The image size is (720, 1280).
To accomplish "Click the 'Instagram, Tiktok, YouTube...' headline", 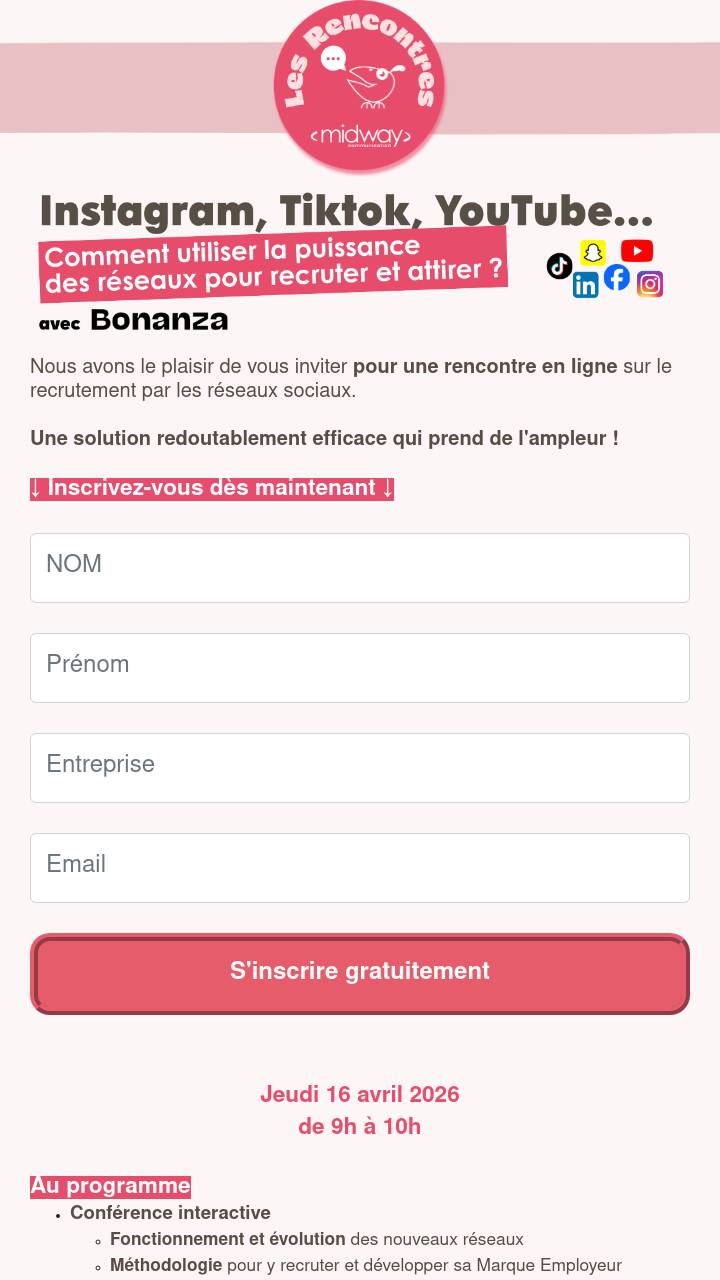I will pyautogui.click(x=346, y=211).
